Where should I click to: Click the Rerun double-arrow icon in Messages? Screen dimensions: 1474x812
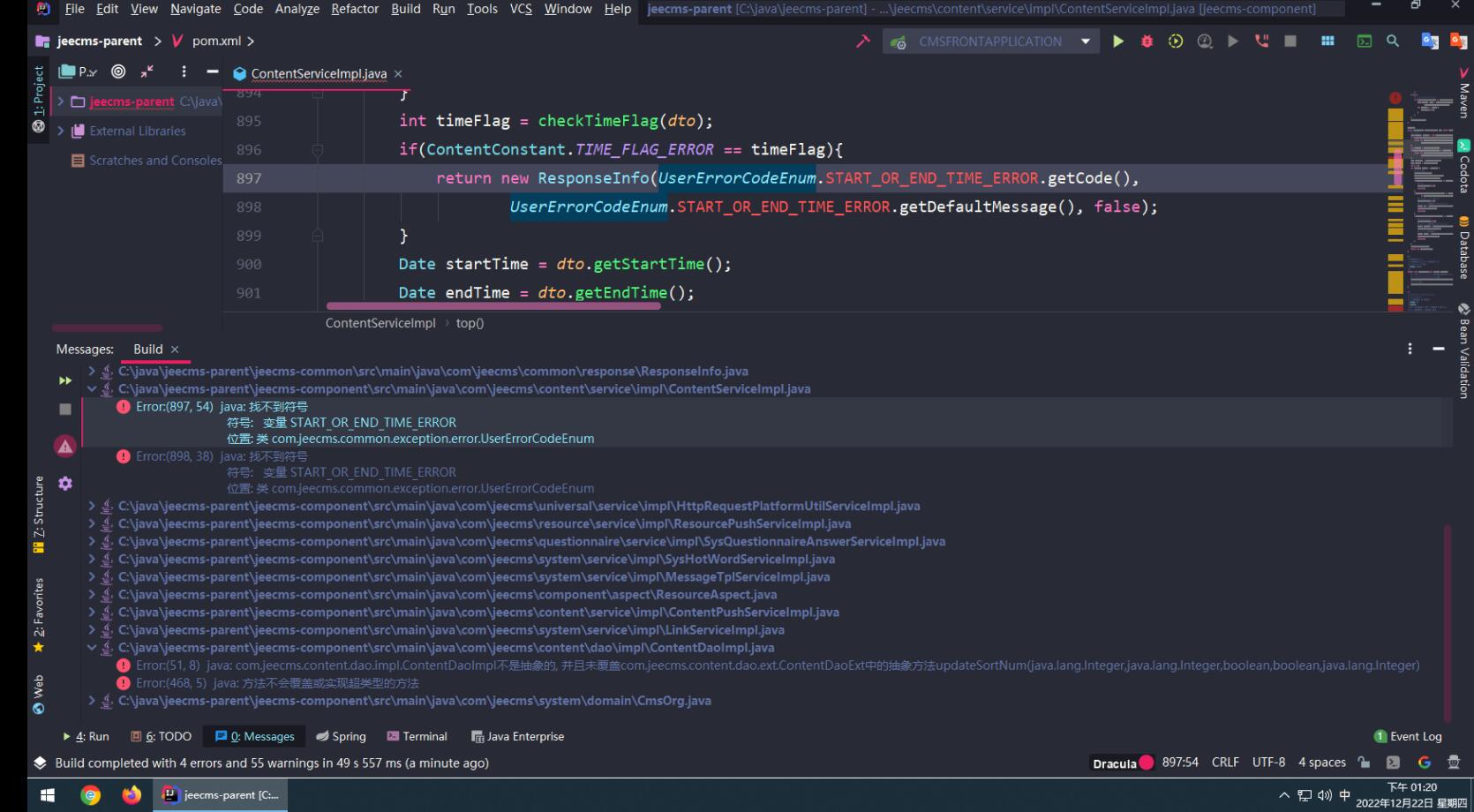tap(65, 380)
